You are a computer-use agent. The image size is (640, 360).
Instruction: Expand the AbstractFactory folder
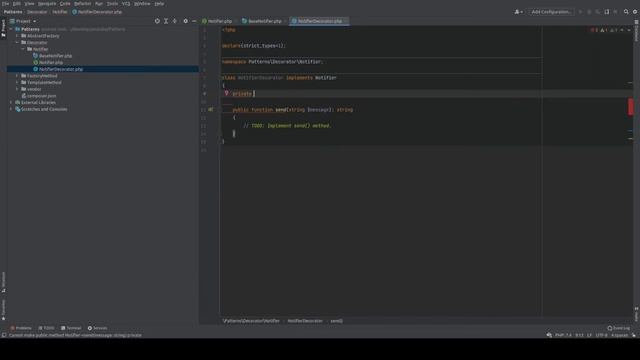pos(17,36)
